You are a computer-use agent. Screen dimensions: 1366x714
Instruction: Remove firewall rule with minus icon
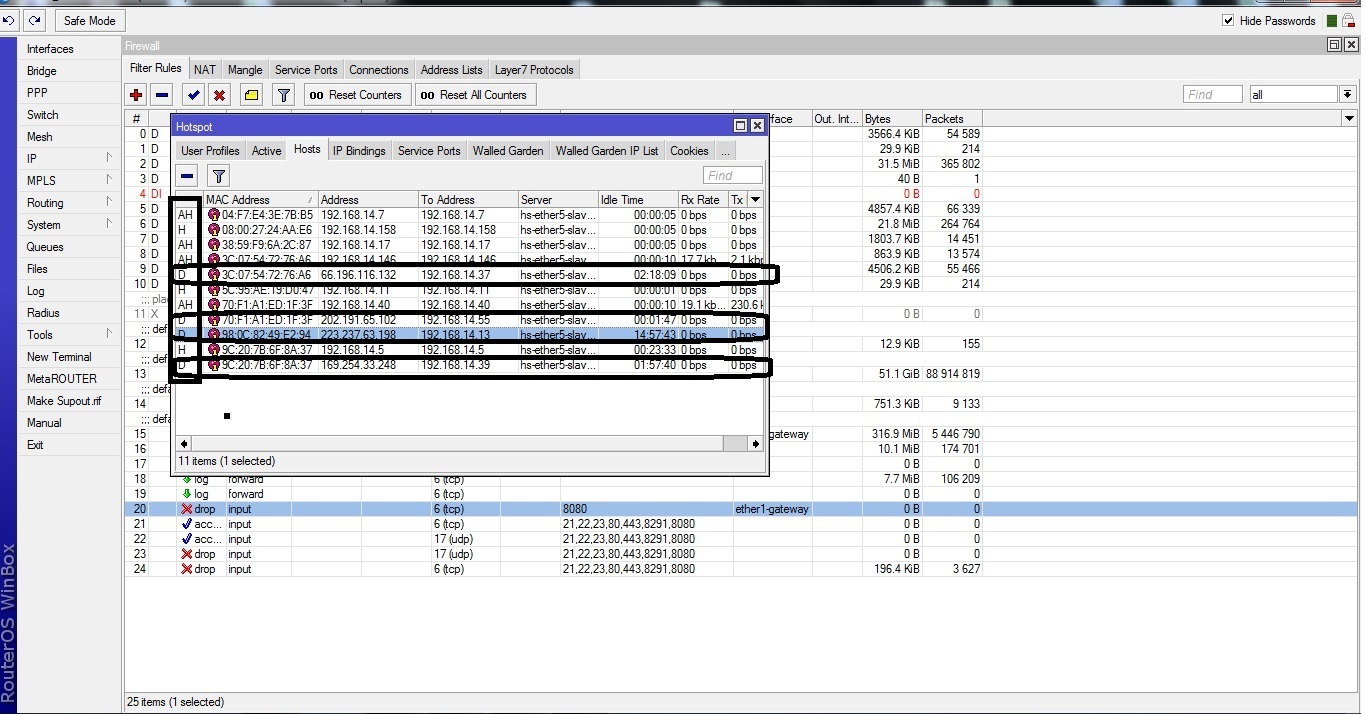click(162, 95)
